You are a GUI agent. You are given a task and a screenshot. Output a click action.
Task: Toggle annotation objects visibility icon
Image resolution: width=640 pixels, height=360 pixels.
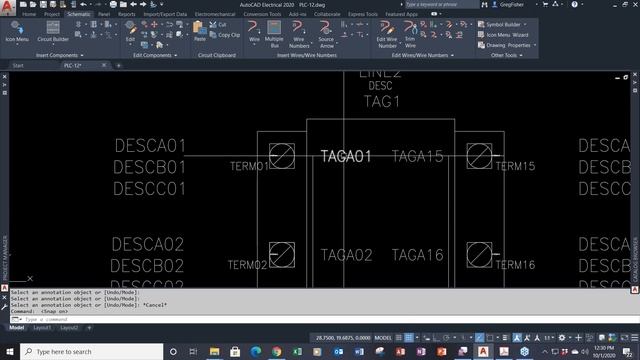point(517,338)
